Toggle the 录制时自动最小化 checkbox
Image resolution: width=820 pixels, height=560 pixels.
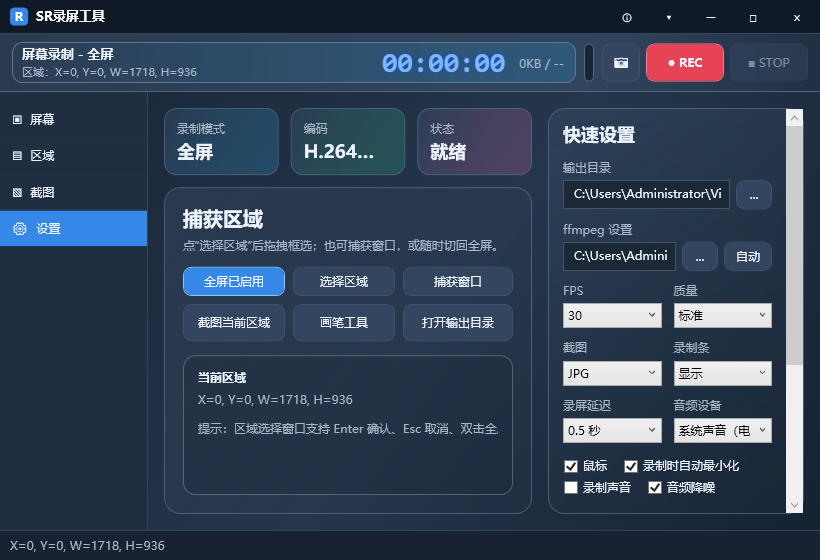[631, 466]
